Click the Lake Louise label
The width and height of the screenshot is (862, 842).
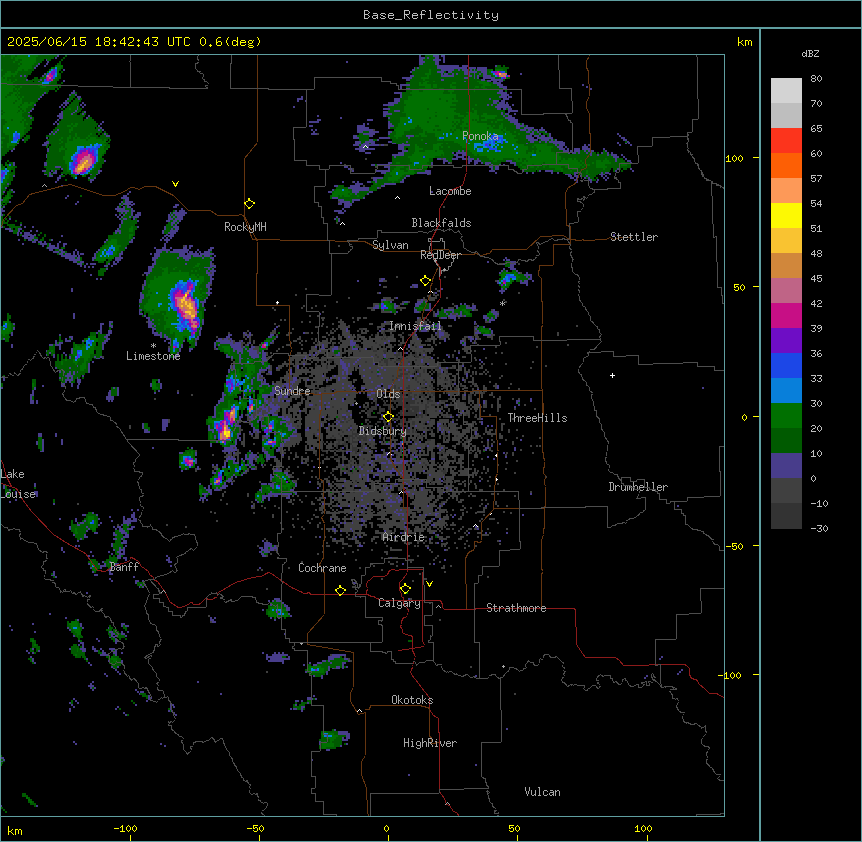pyautogui.click(x=18, y=484)
